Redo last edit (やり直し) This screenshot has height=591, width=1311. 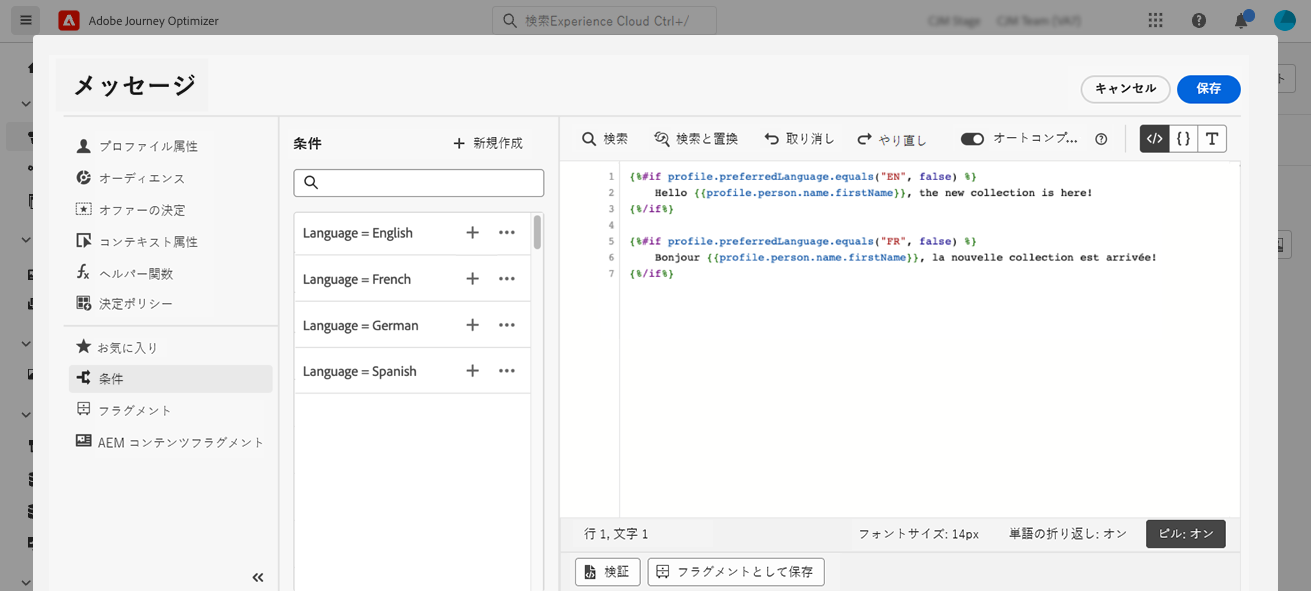click(892, 139)
